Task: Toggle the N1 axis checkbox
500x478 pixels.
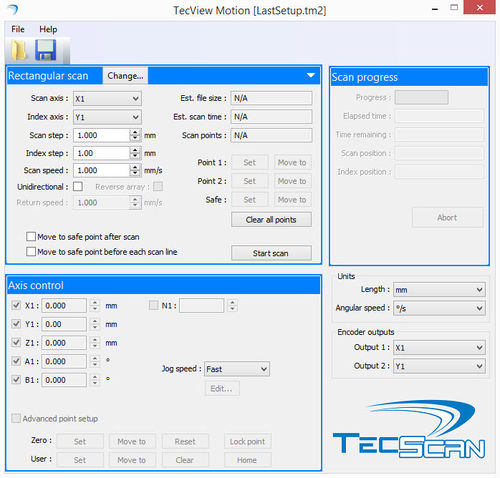Action: [153, 305]
